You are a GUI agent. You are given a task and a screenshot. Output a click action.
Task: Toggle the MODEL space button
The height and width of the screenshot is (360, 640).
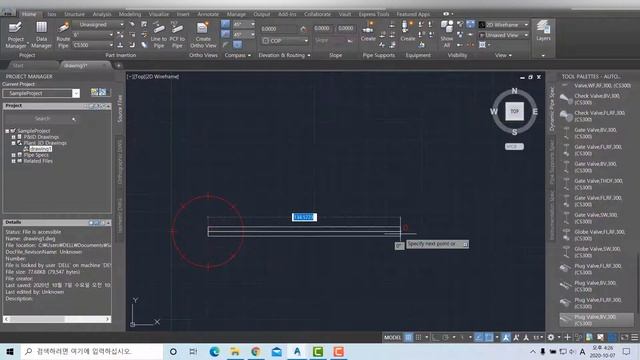(392, 337)
